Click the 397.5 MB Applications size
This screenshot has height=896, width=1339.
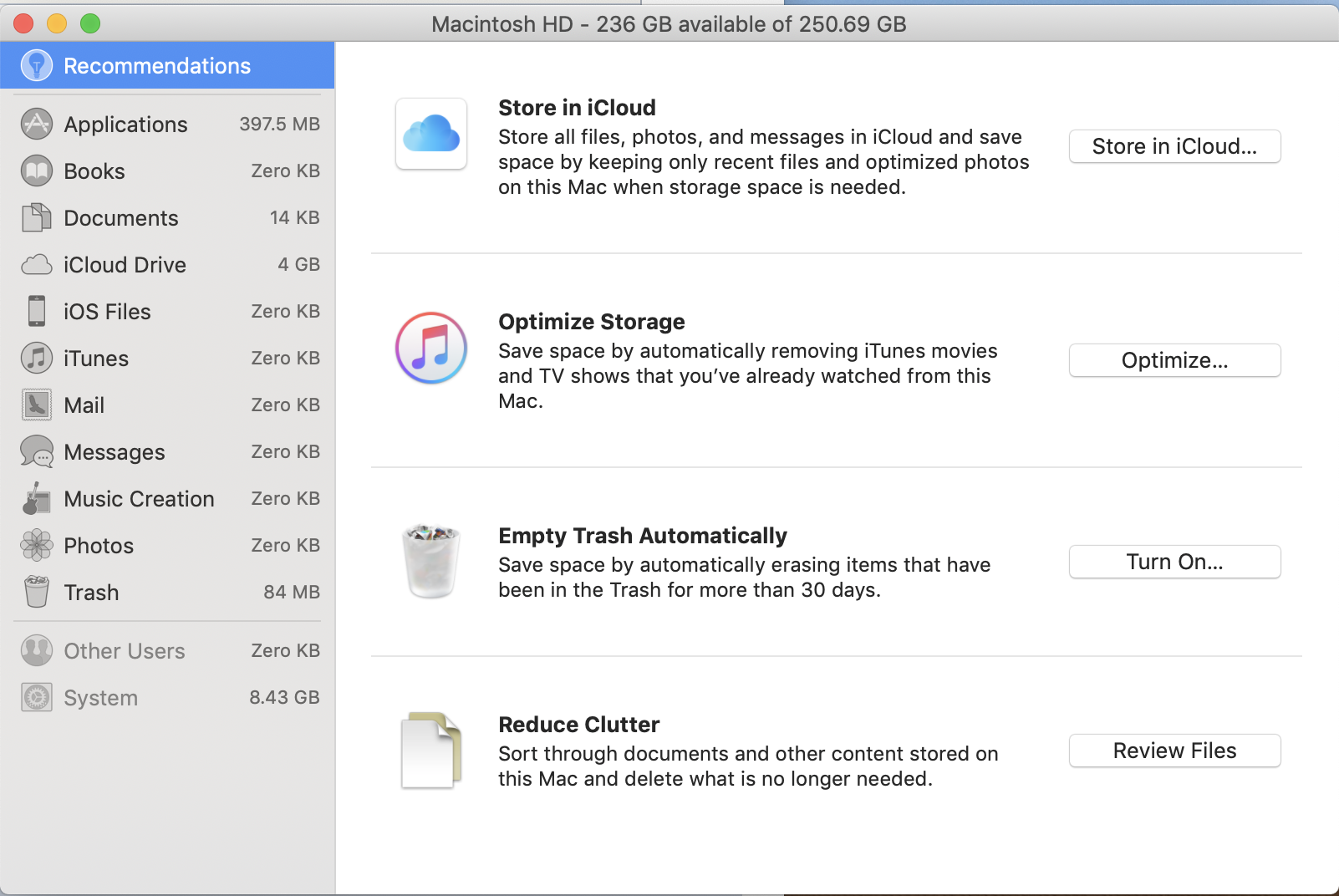[280, 124]
